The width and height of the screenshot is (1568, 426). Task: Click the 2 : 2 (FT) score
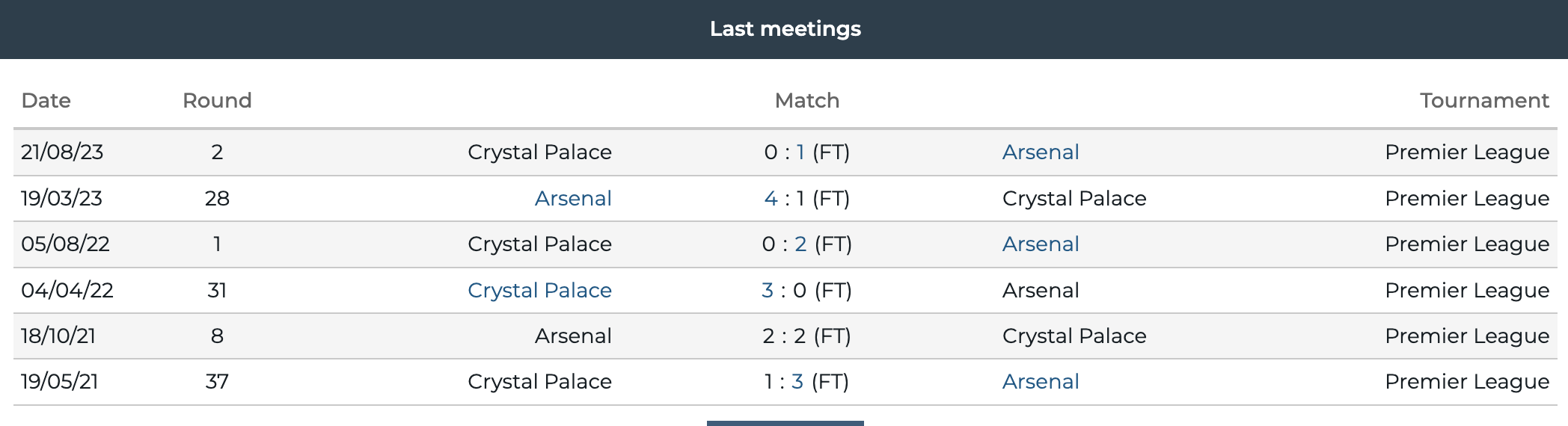pos(807,336)
